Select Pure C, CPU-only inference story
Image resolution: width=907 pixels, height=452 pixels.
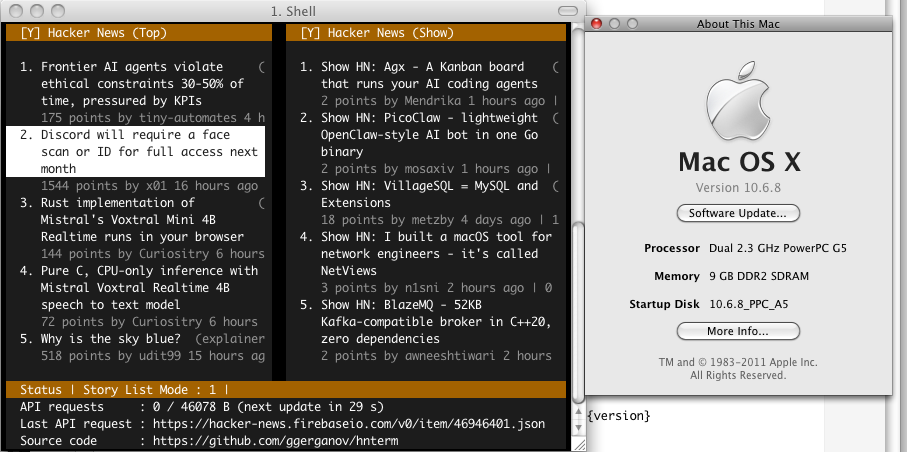139,288
